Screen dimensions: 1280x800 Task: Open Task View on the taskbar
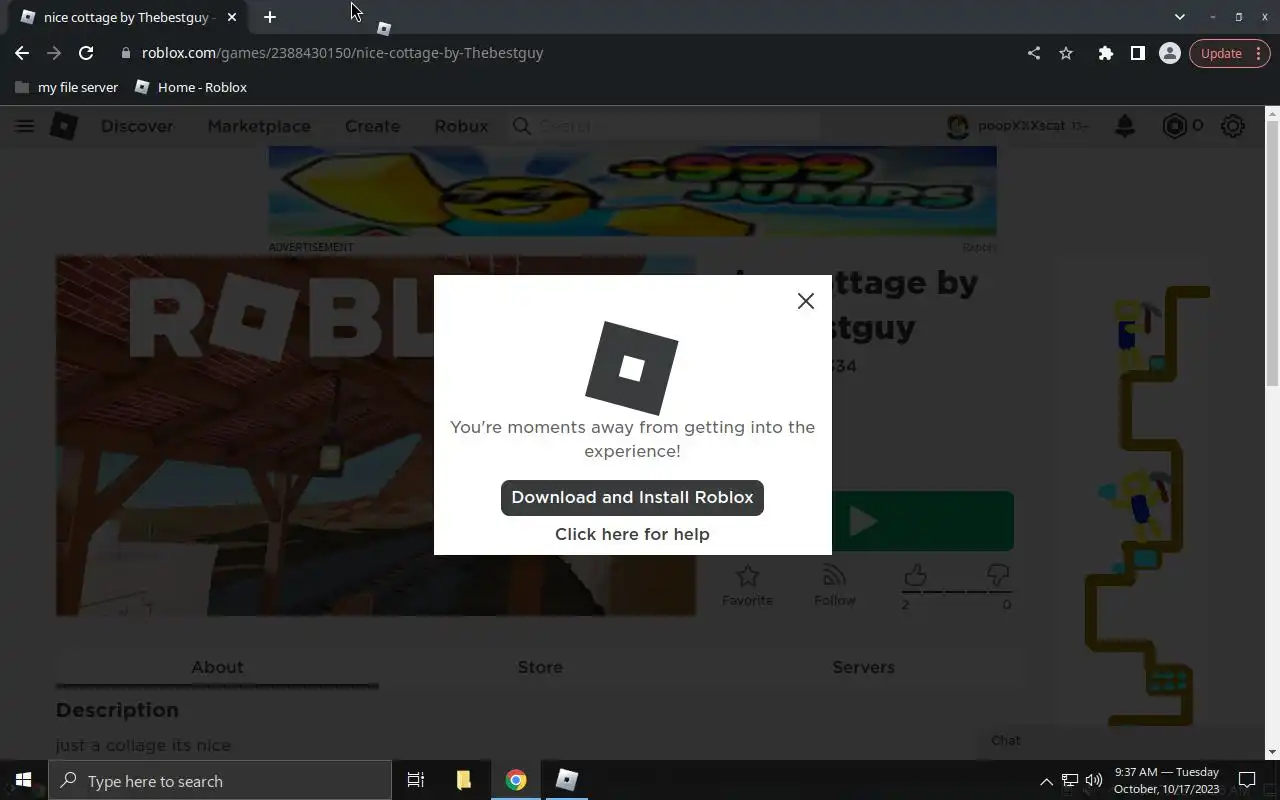tap(416, 780)
